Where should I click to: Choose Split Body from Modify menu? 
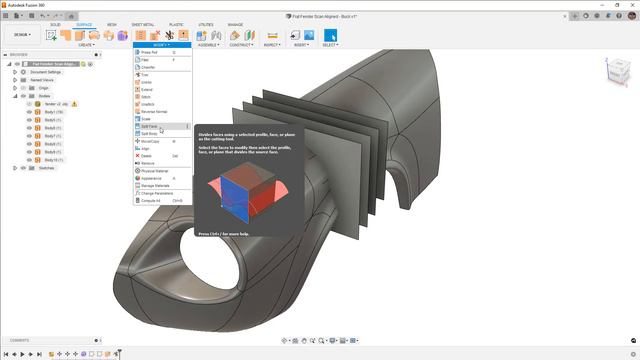162,134
